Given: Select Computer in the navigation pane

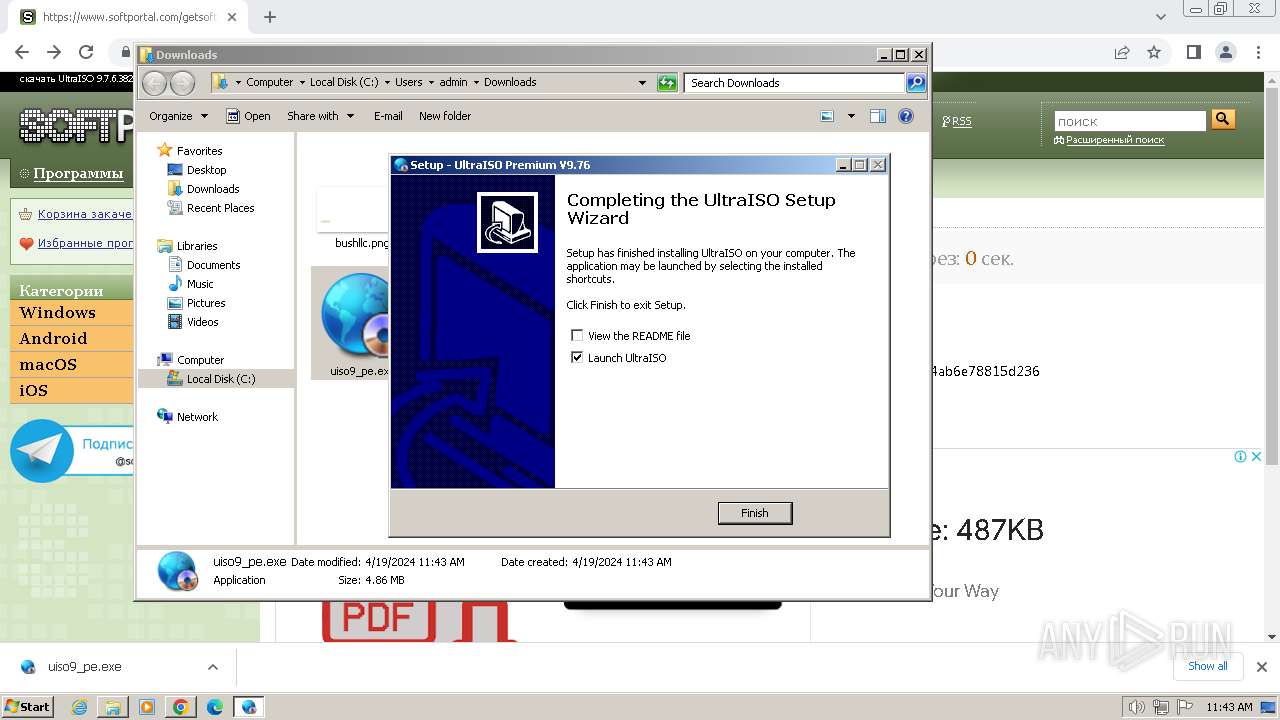Looking at the screenshot, I should (x=200, y=360).
